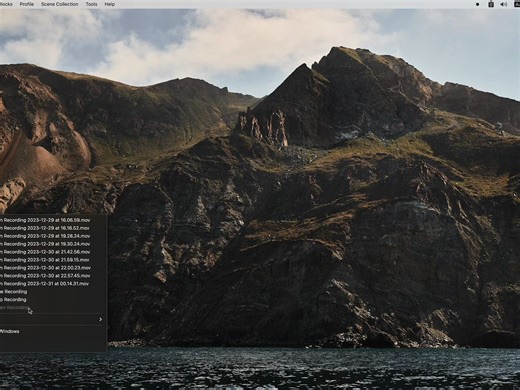Open the Profile menu

click(x=27, y=4)
